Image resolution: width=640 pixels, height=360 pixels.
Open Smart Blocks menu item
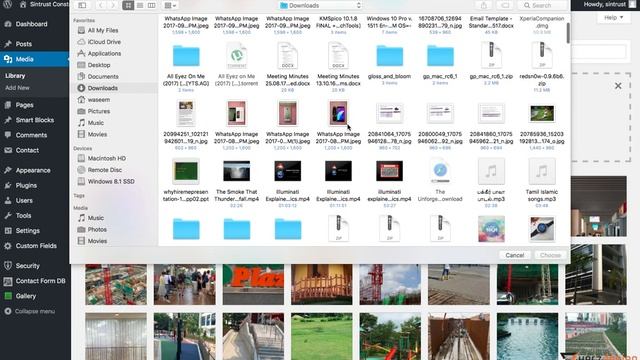(34, 120)
